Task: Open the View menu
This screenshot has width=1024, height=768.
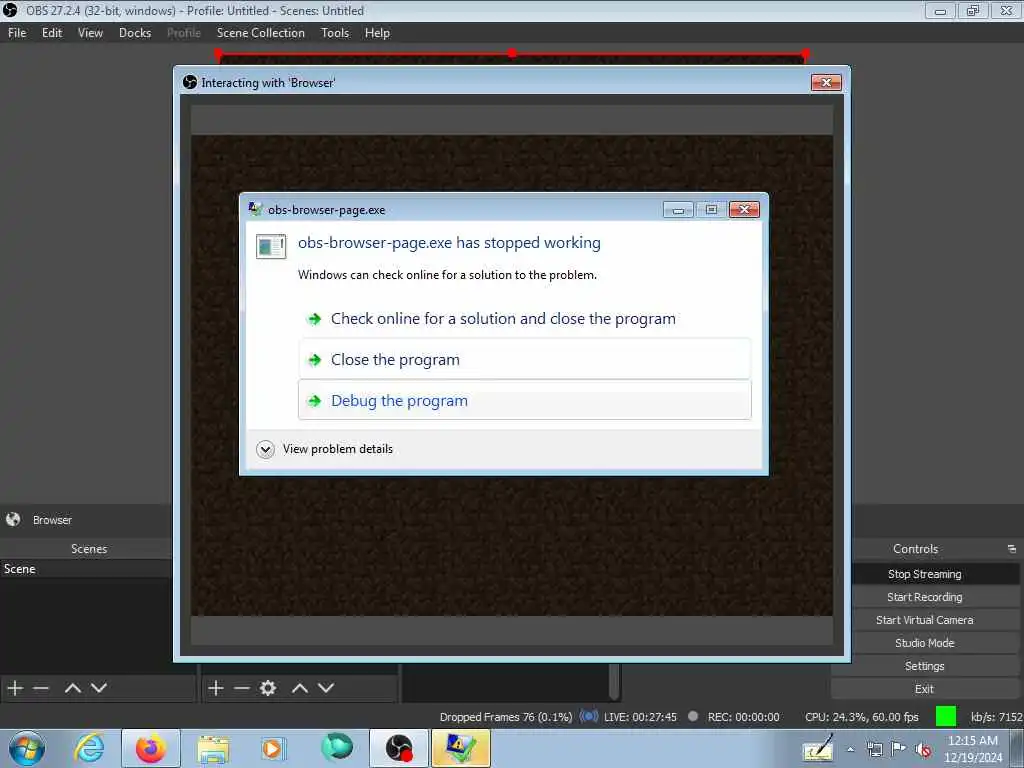Action: coord(90,33)
